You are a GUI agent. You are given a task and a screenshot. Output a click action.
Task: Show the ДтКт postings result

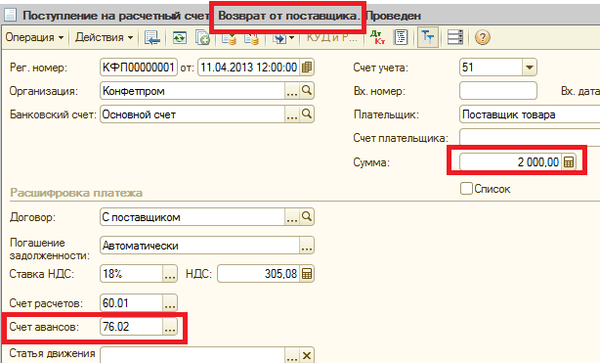[x=378, y=37]
